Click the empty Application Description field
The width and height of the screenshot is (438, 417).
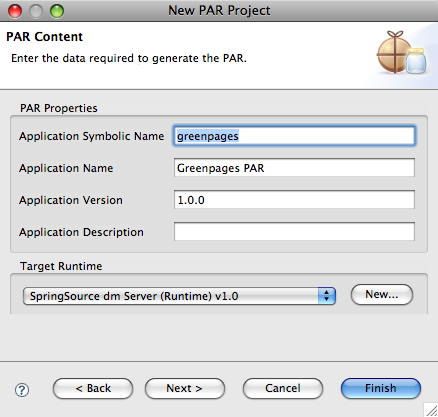[294, 232]
